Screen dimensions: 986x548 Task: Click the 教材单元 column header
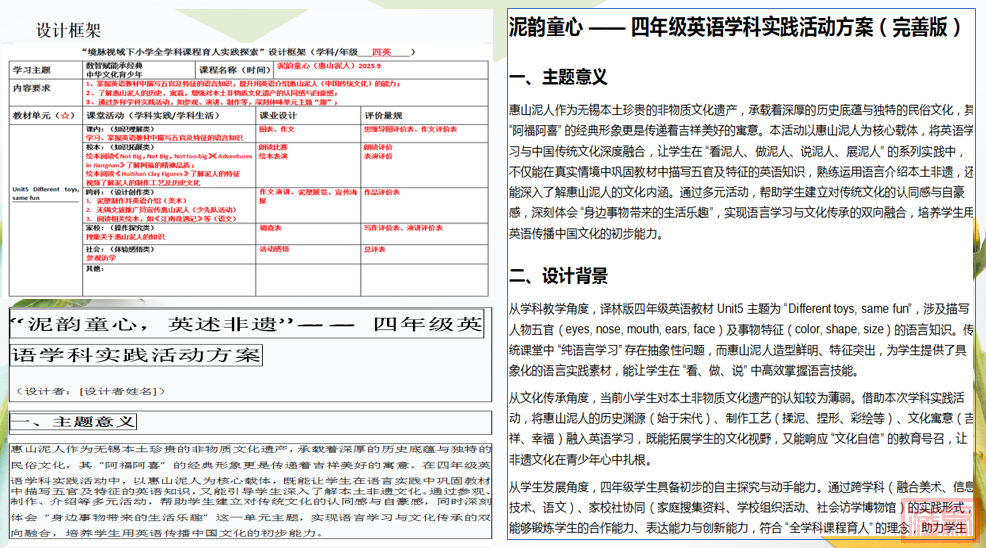pyautogui.click(x=42, y=116)
